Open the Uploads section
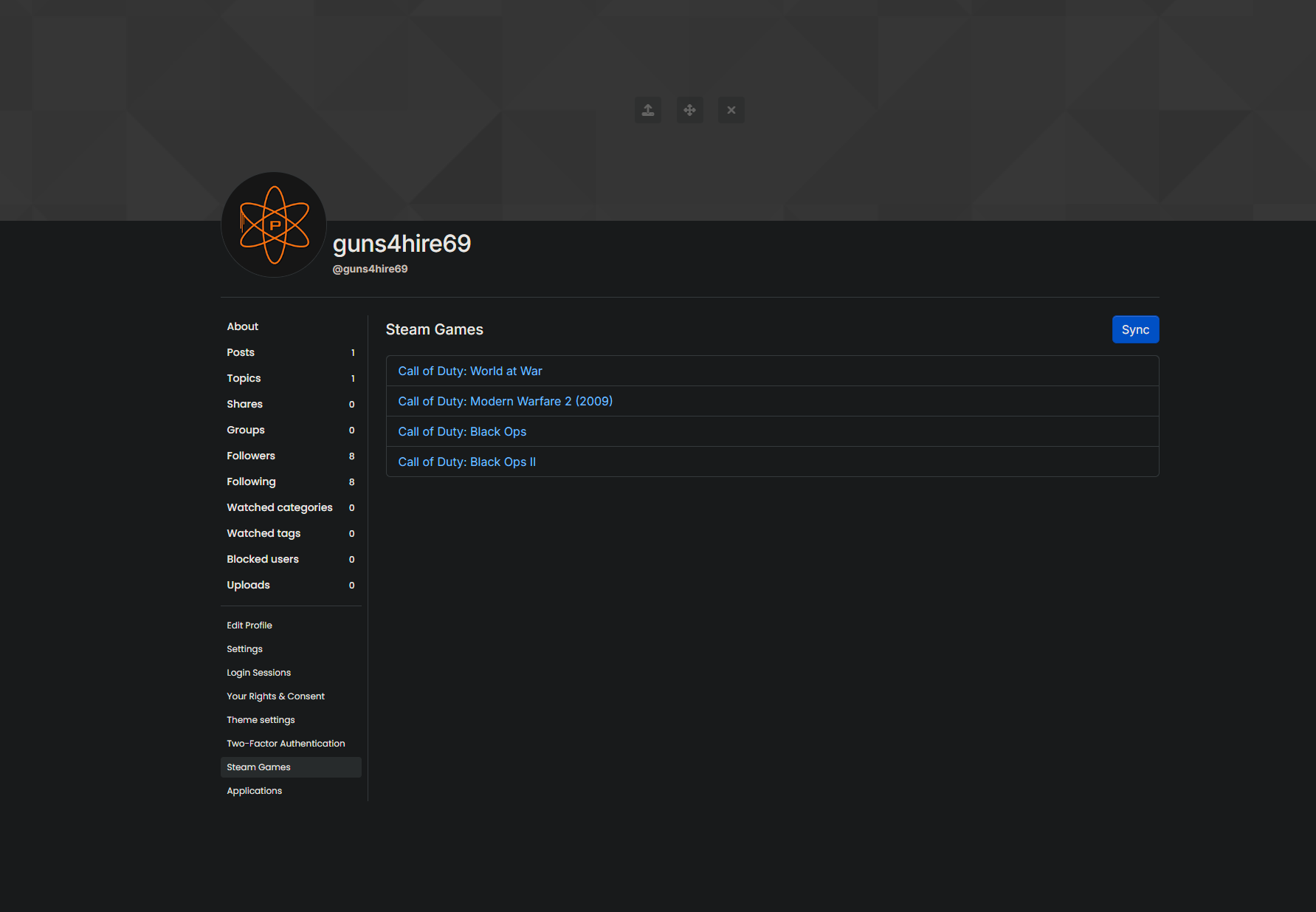 pyautogui.click(x=248, y=585)
